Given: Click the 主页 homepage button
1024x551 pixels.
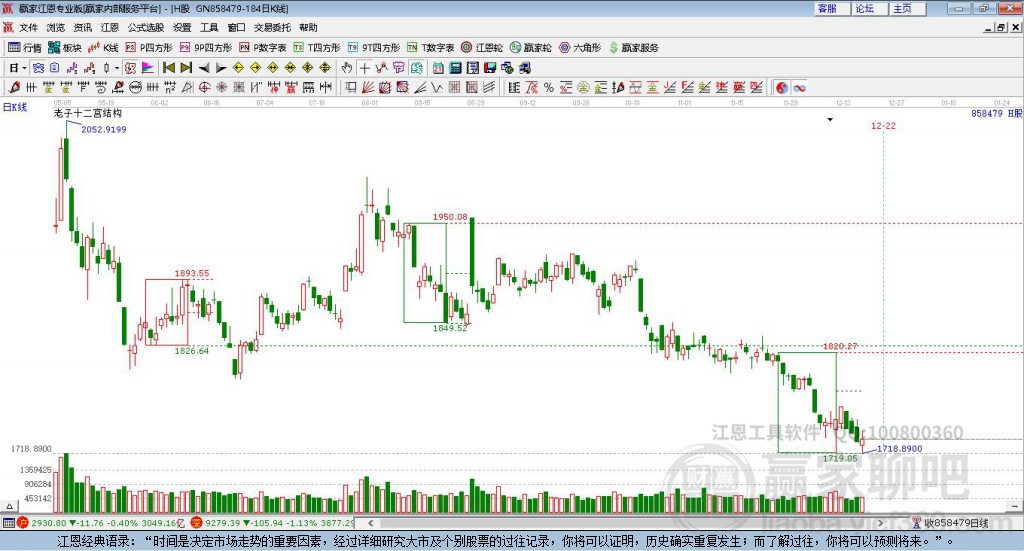Looking at the screenshot, I should click(x=907, y=8).
